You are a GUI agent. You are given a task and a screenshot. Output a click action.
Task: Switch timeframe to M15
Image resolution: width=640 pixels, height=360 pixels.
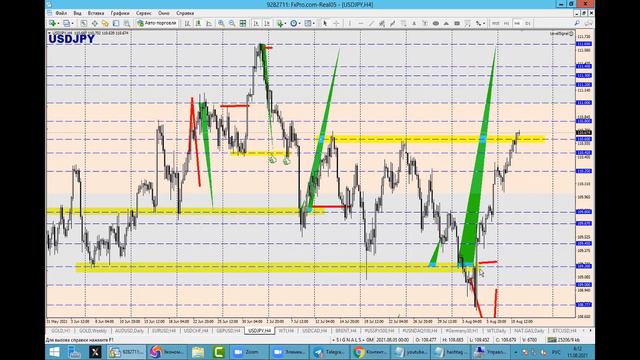pos(496,23)
